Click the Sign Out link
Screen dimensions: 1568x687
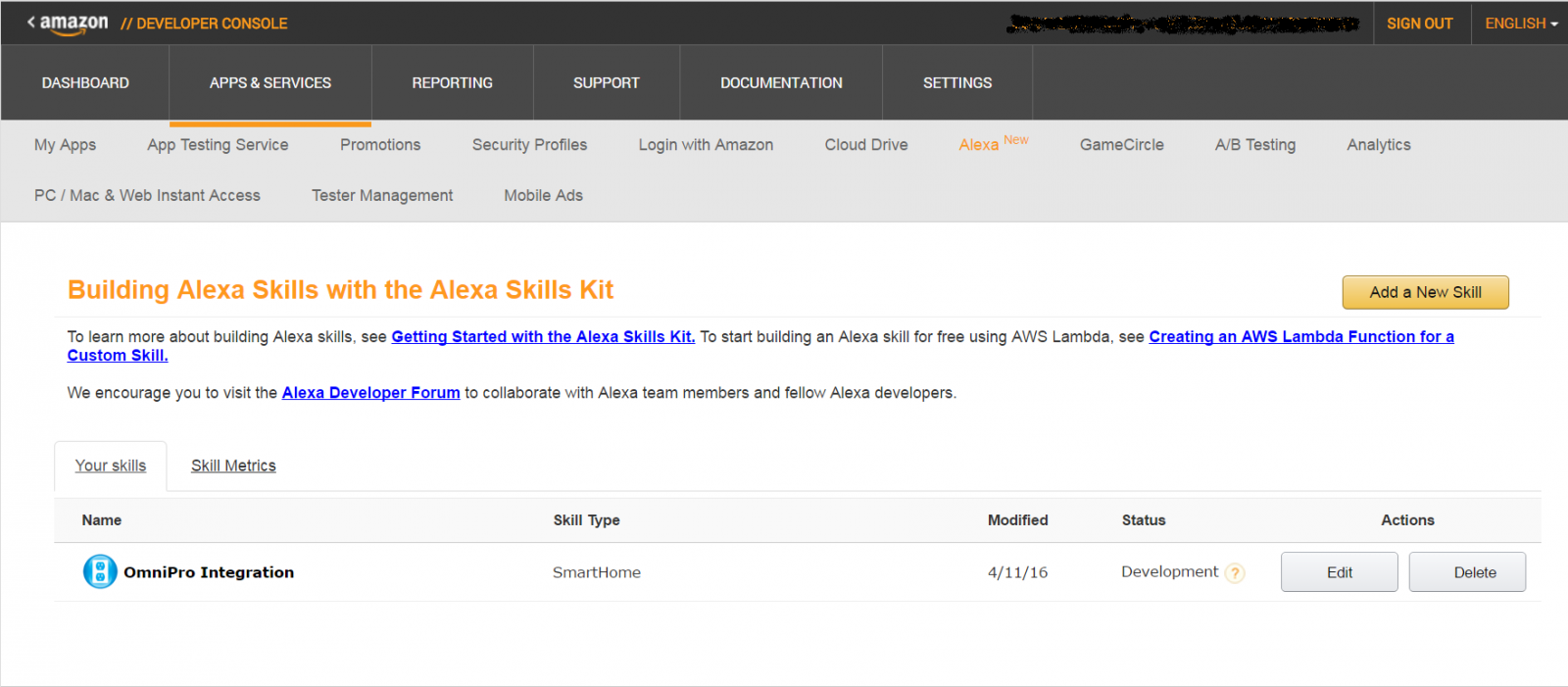pyautogui.click(x=1419, y=24)
